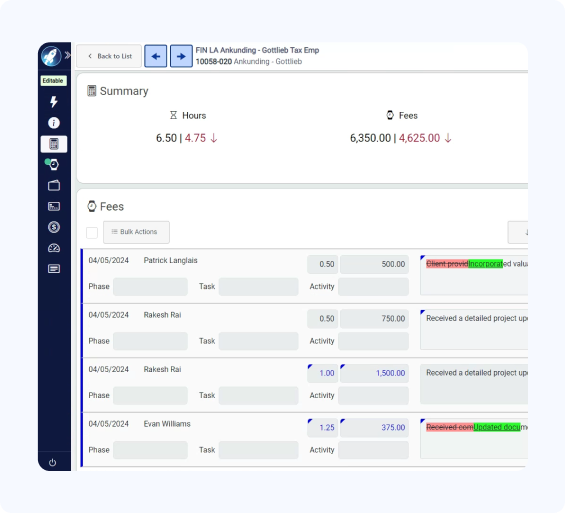Screen dimensions: 565x513
Task: Open Phase dropdown in 750.00 Rakesh Rai row
Action: click(x=150, y=341)
